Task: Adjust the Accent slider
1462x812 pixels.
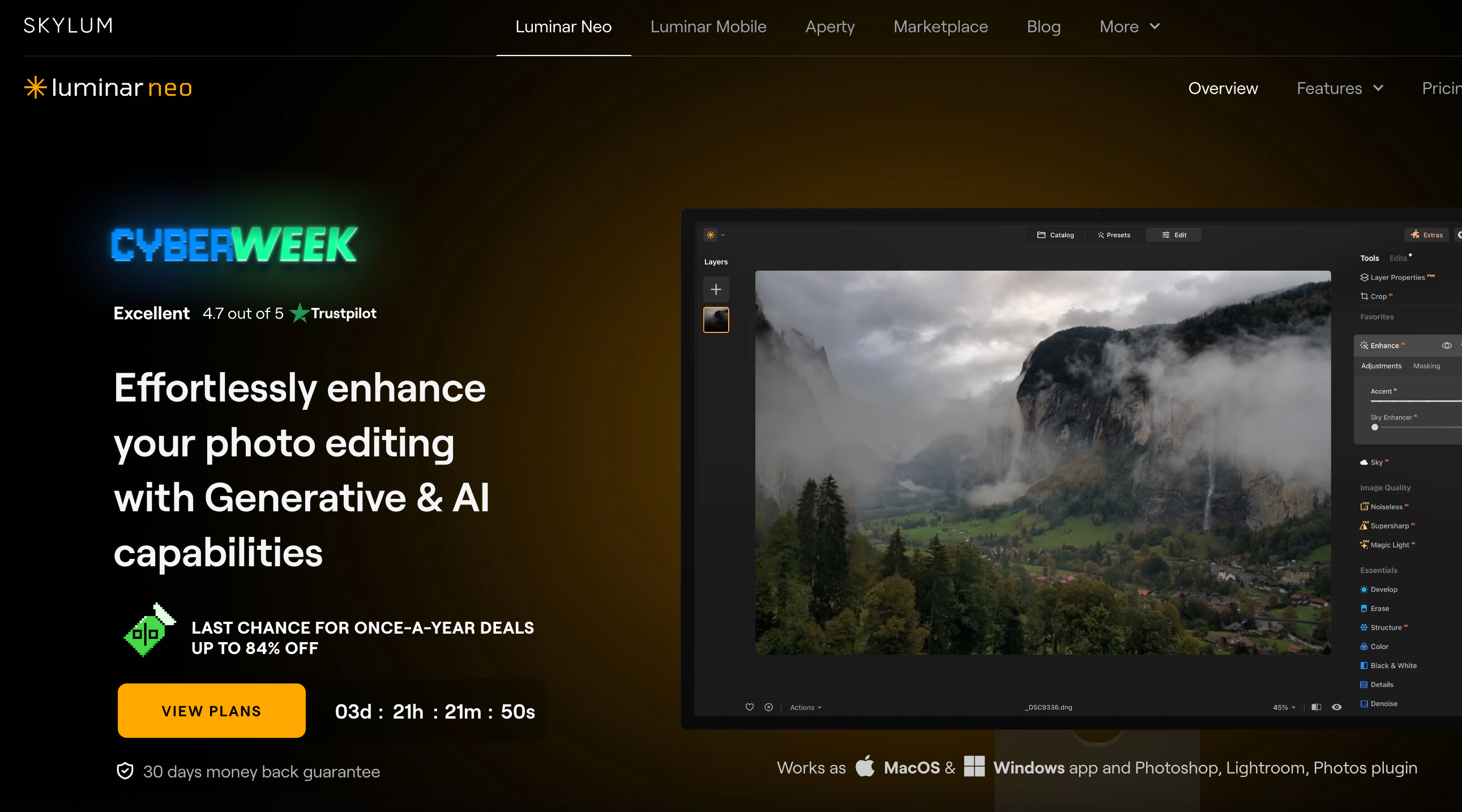Action: tap(1416, 401)
